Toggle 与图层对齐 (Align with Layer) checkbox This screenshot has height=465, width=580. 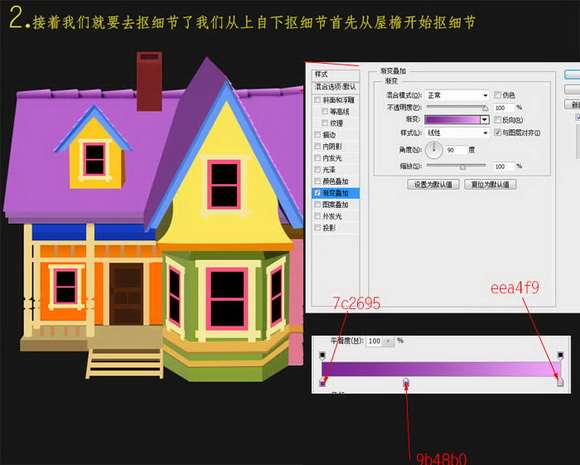[498, 132]
